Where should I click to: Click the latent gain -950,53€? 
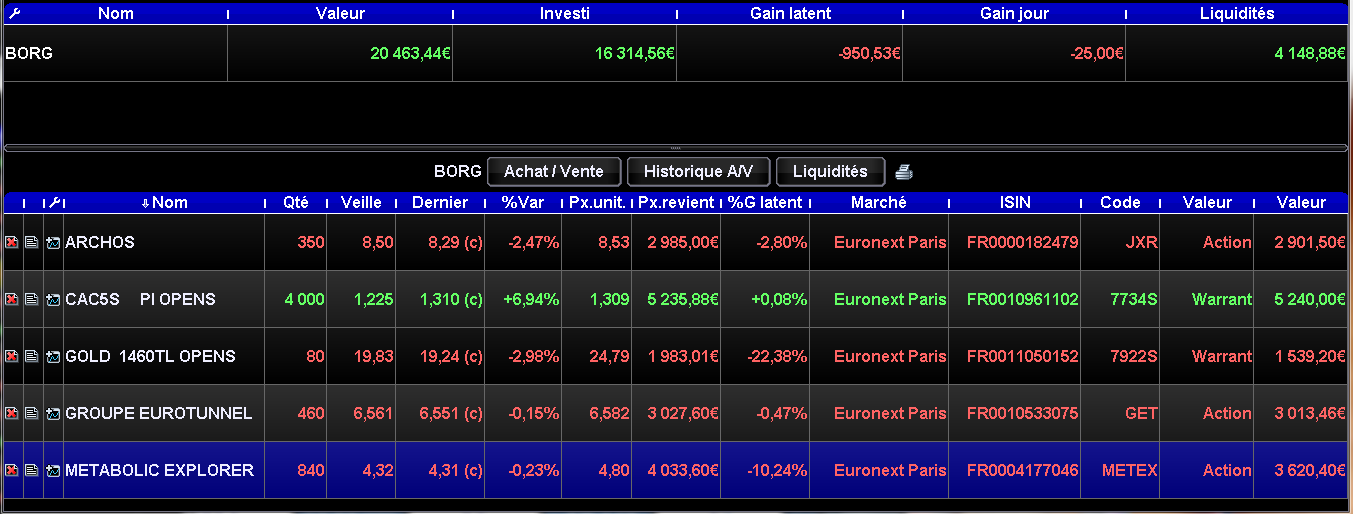870,54
